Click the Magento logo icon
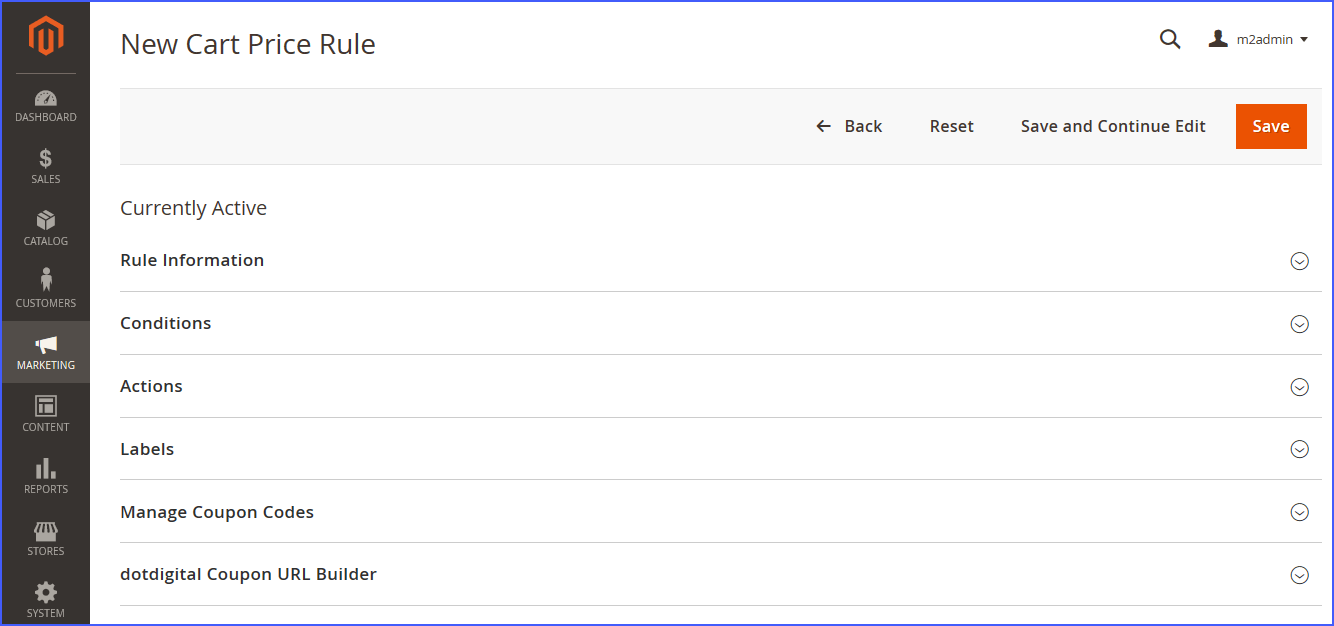 tap(46, 37)
